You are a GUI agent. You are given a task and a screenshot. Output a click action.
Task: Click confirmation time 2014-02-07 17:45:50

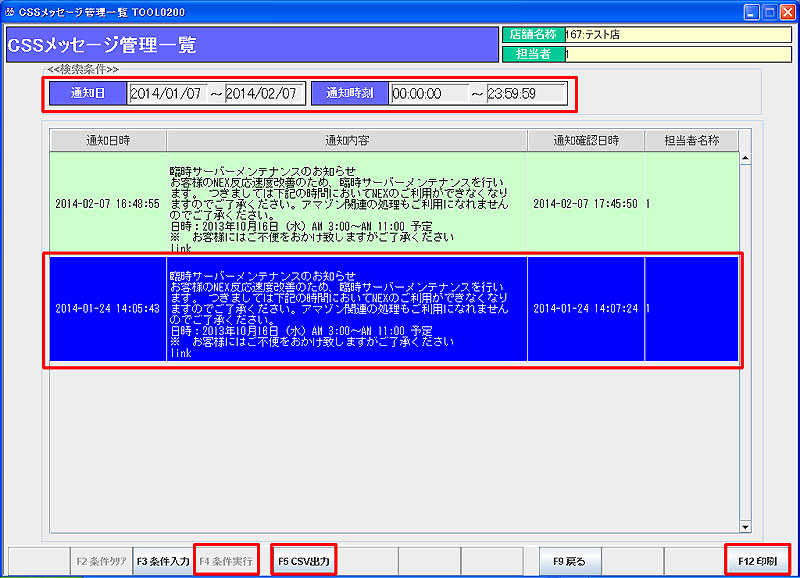[x=586, y=204]
